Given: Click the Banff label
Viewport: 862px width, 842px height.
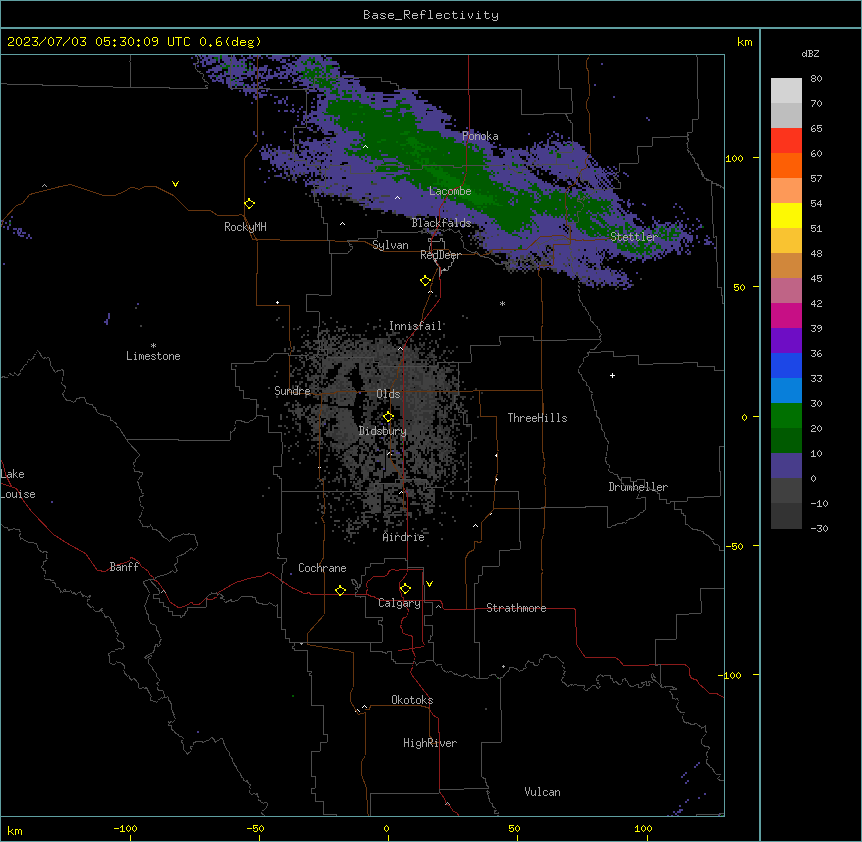Looking at the screenshot, I should click(x=124, y=567).
